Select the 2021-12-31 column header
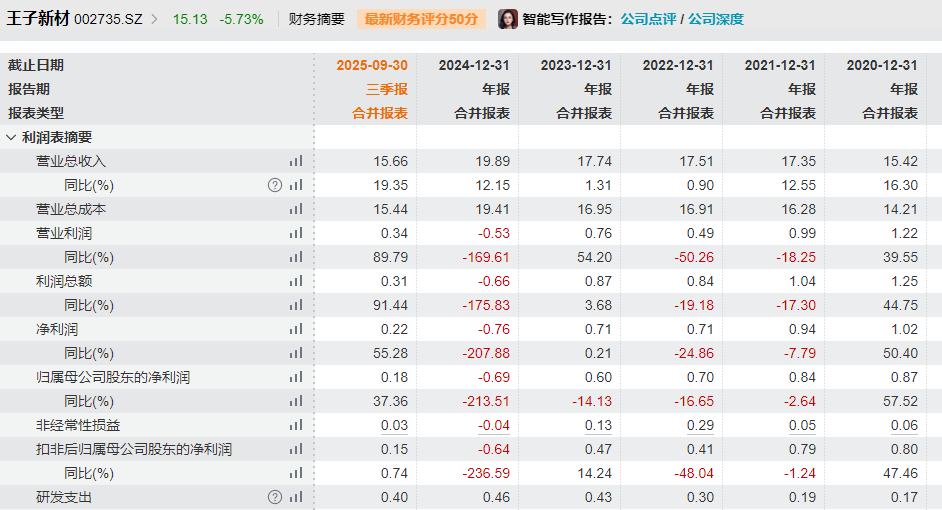This screenshot has height=510, width=942. point(780,65)
